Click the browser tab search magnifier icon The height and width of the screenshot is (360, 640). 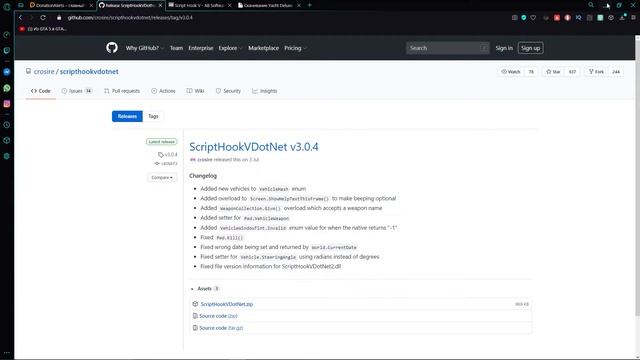[591, 5]
